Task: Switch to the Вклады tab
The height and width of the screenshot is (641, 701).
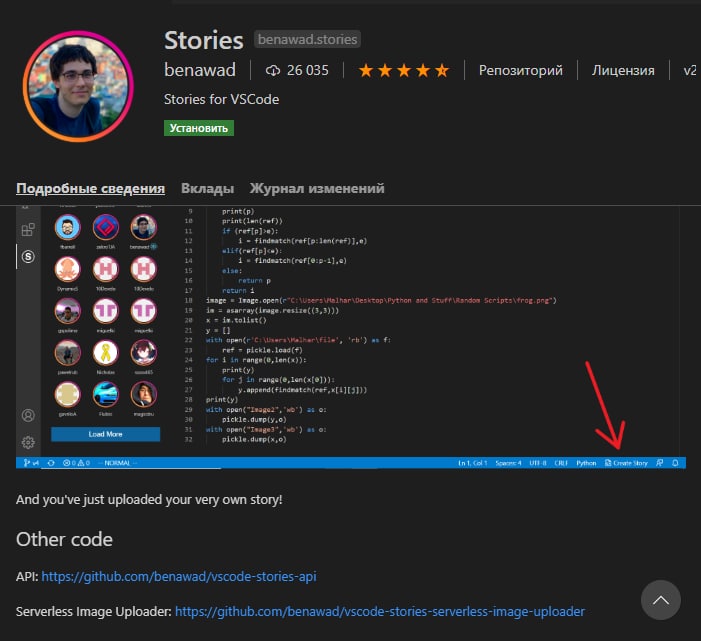Action: [207, 189]
